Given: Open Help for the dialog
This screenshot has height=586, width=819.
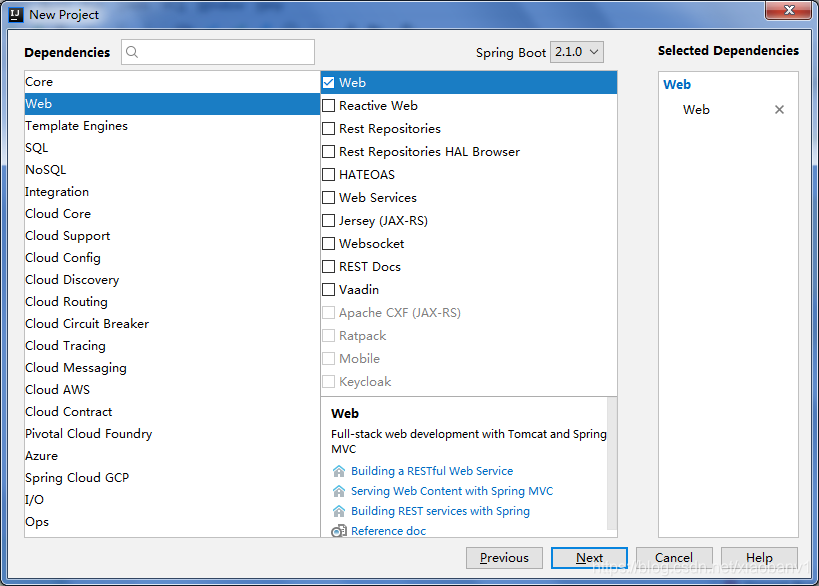Looking at the screenshot, I should point(759,558).
